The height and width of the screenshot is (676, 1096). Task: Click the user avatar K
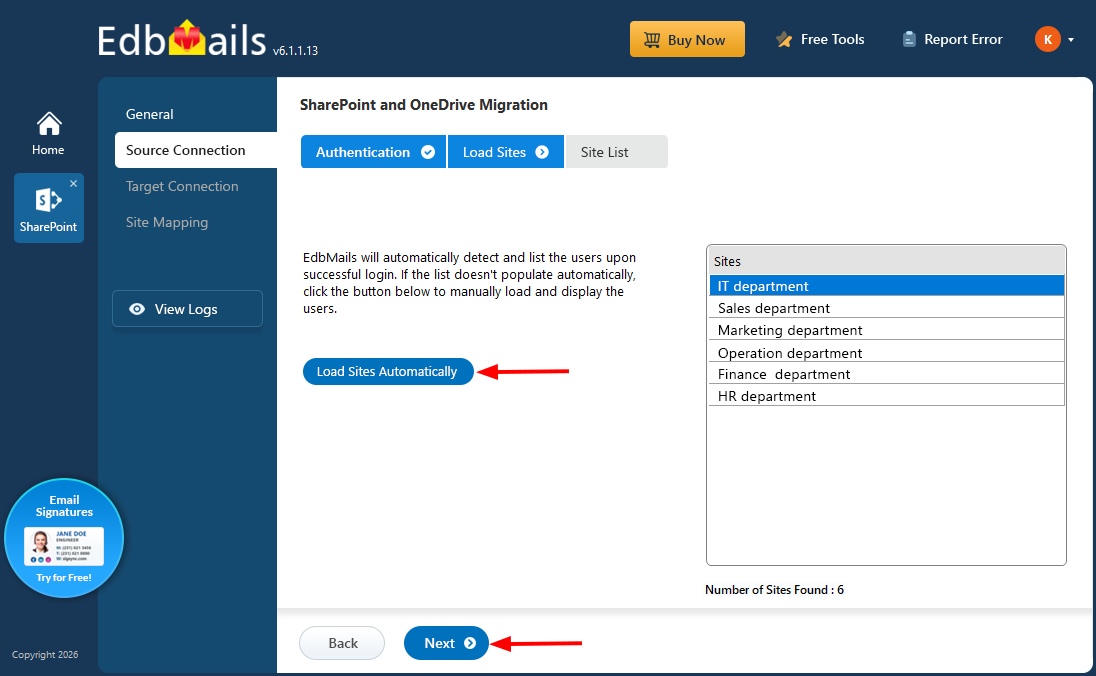click(1048, 39)
